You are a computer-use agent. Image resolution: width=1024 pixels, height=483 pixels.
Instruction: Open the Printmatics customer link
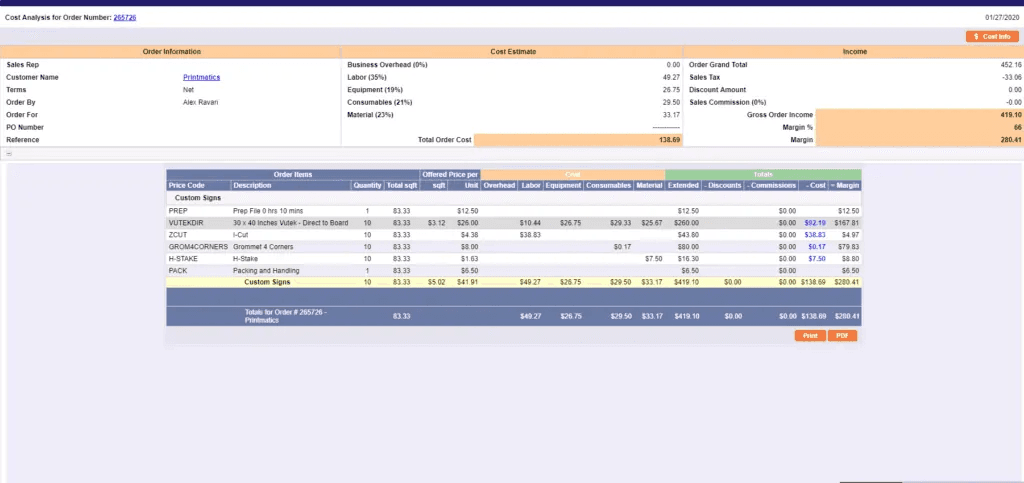(x=202, y=77)
